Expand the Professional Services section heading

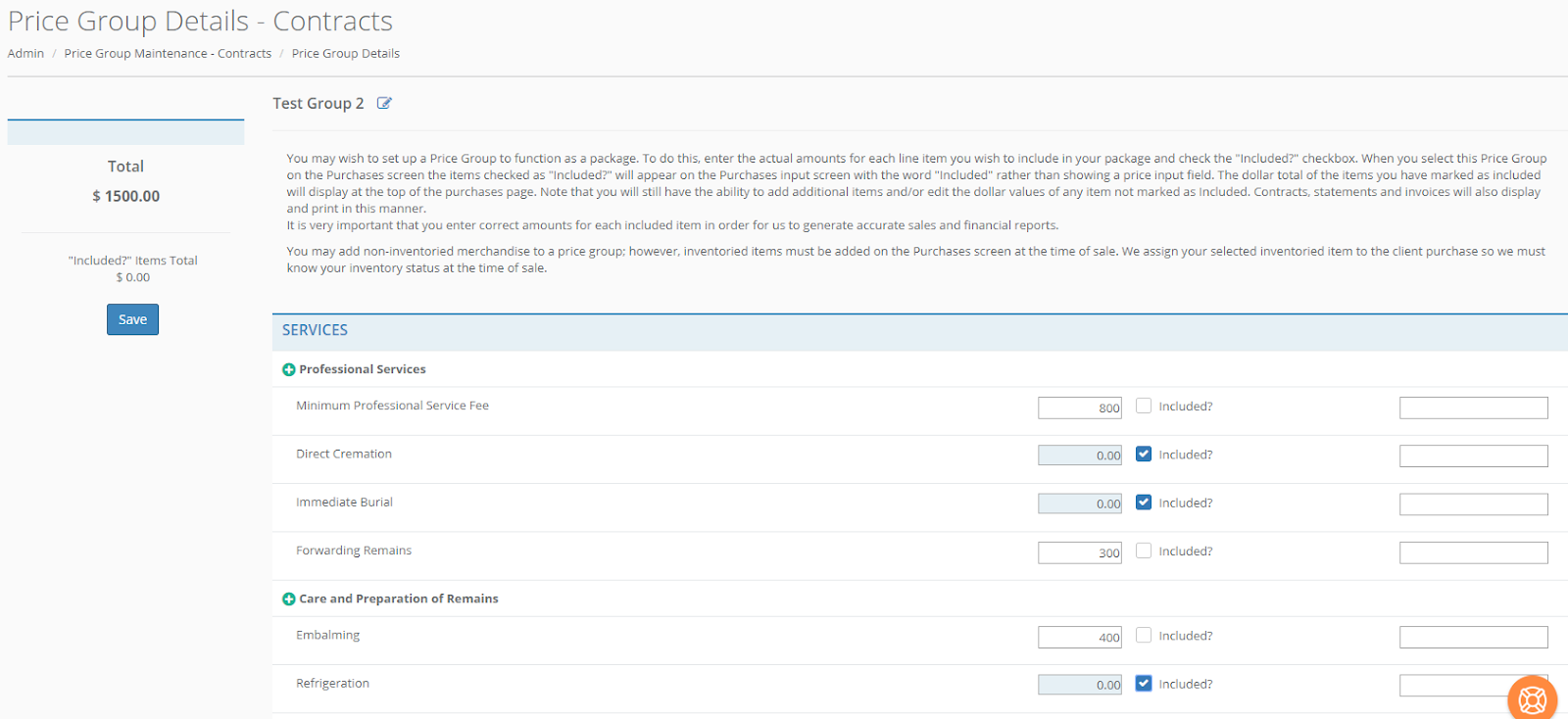coord(362,369)
